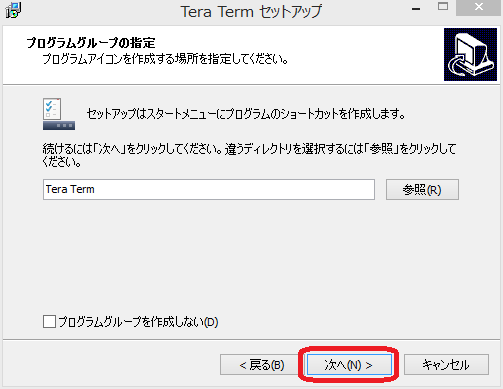Click the disabled maximize window icon
503x389 pixels.
tap(443, 7)
